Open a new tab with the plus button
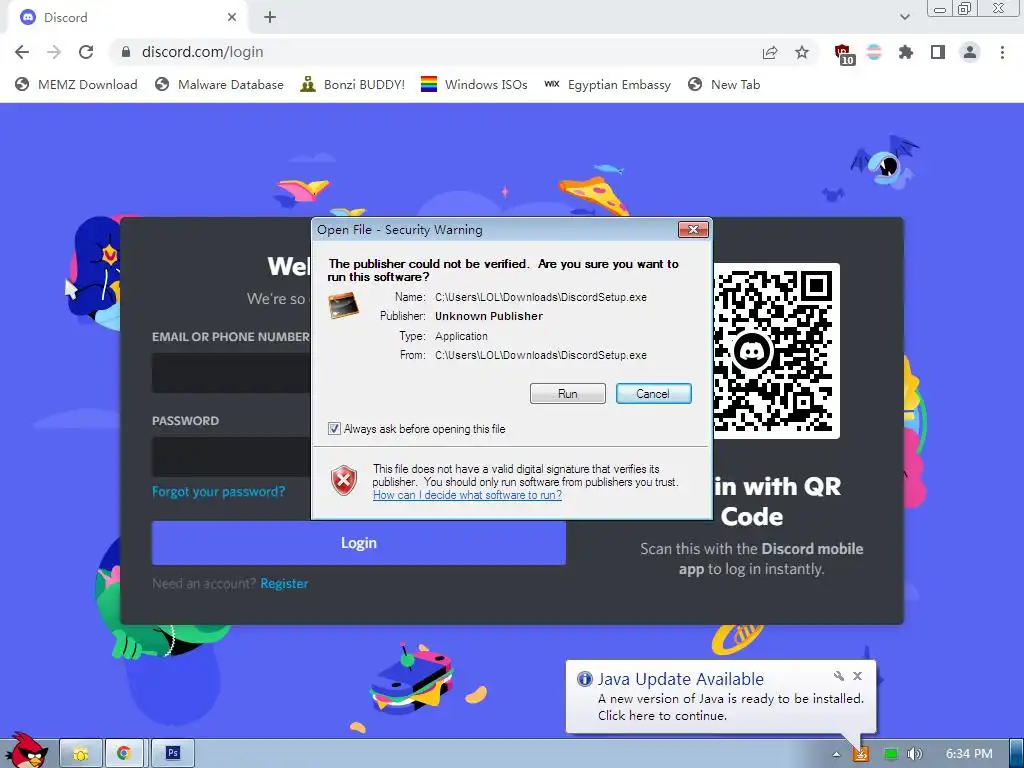 270,18
